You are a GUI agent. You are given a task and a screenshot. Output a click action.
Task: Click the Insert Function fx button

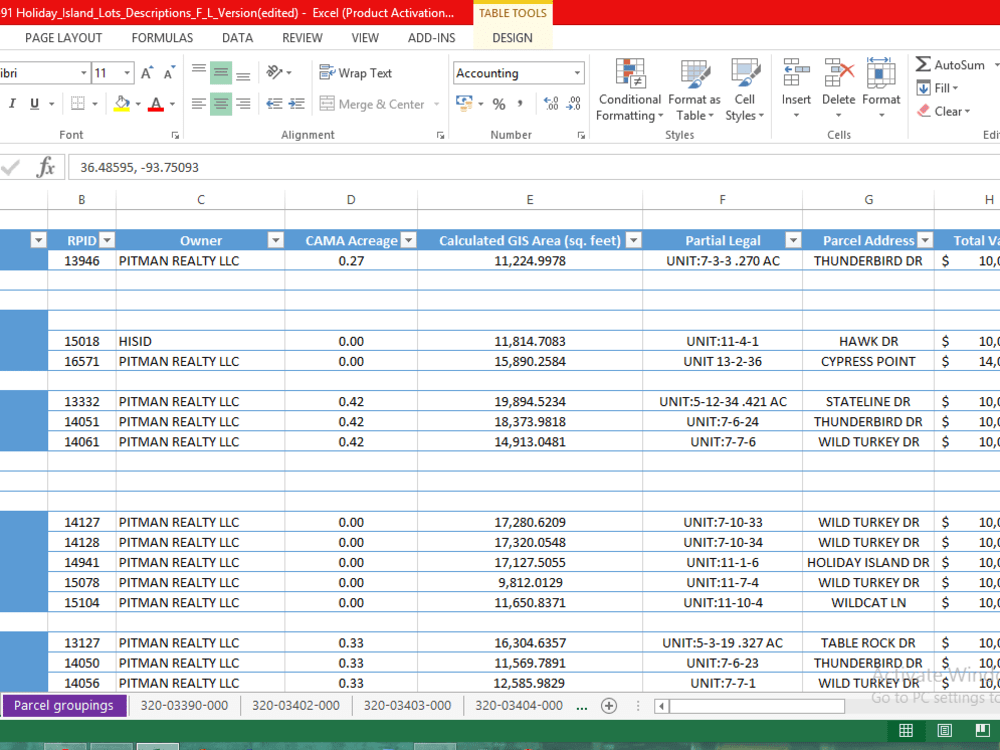point(45,168)
